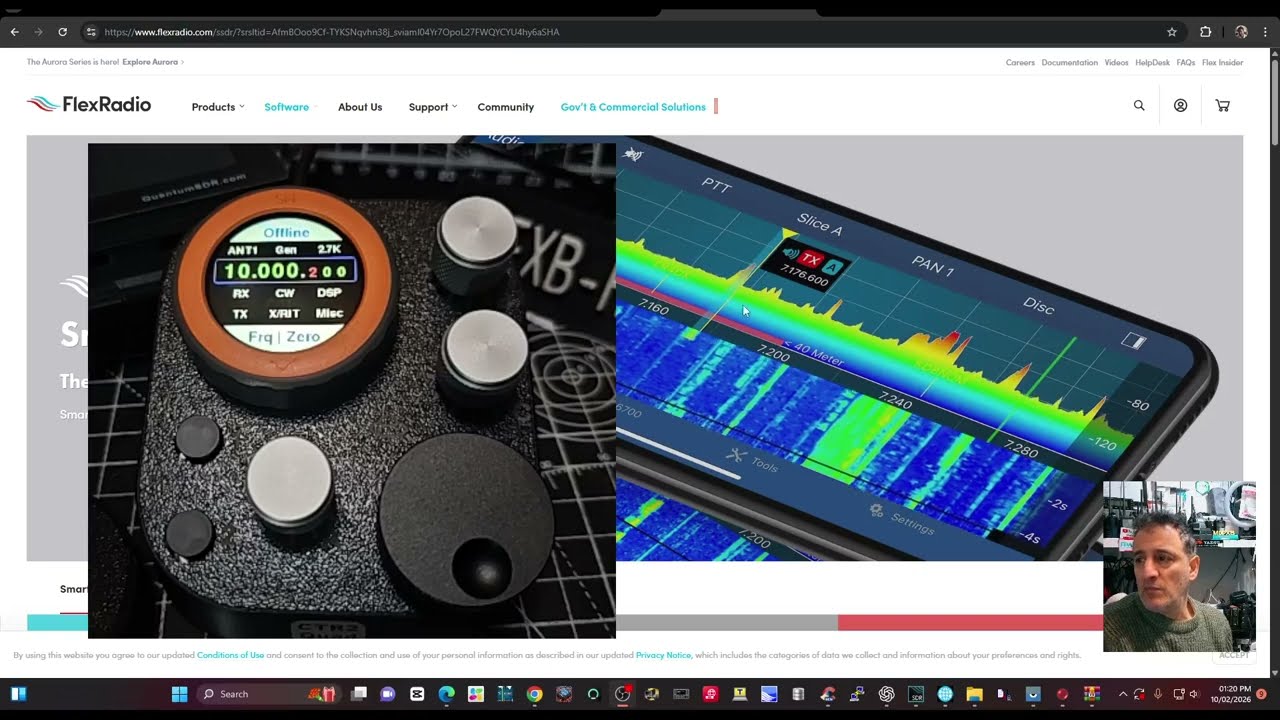Image resolution: width=1280 pixels, height=720 pixels.
Task: Open the Documentation link
Action: (x=1069, y=62)
